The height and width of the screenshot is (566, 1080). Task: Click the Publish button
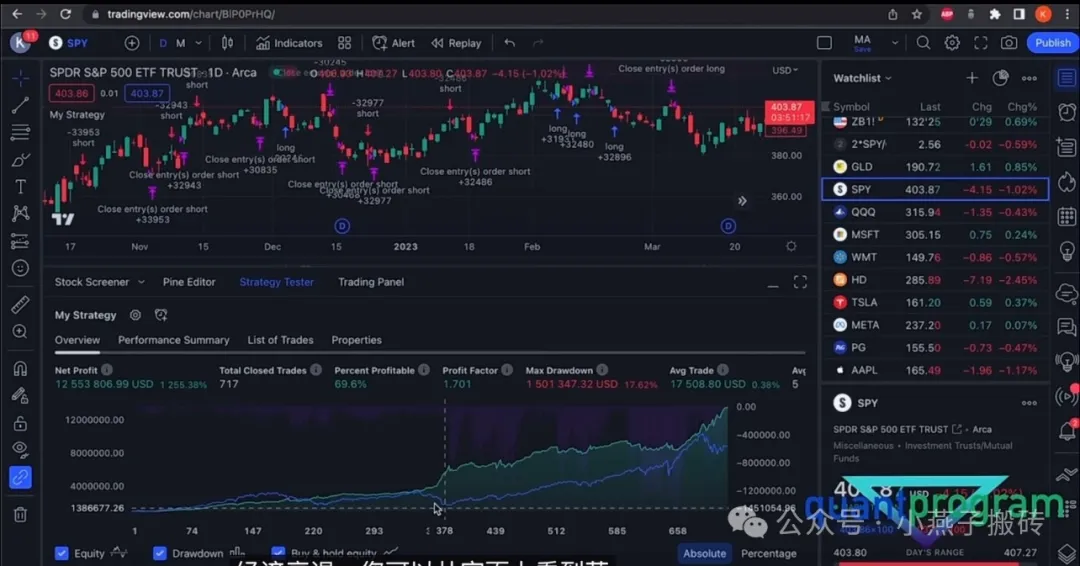tap(1052, 43)
